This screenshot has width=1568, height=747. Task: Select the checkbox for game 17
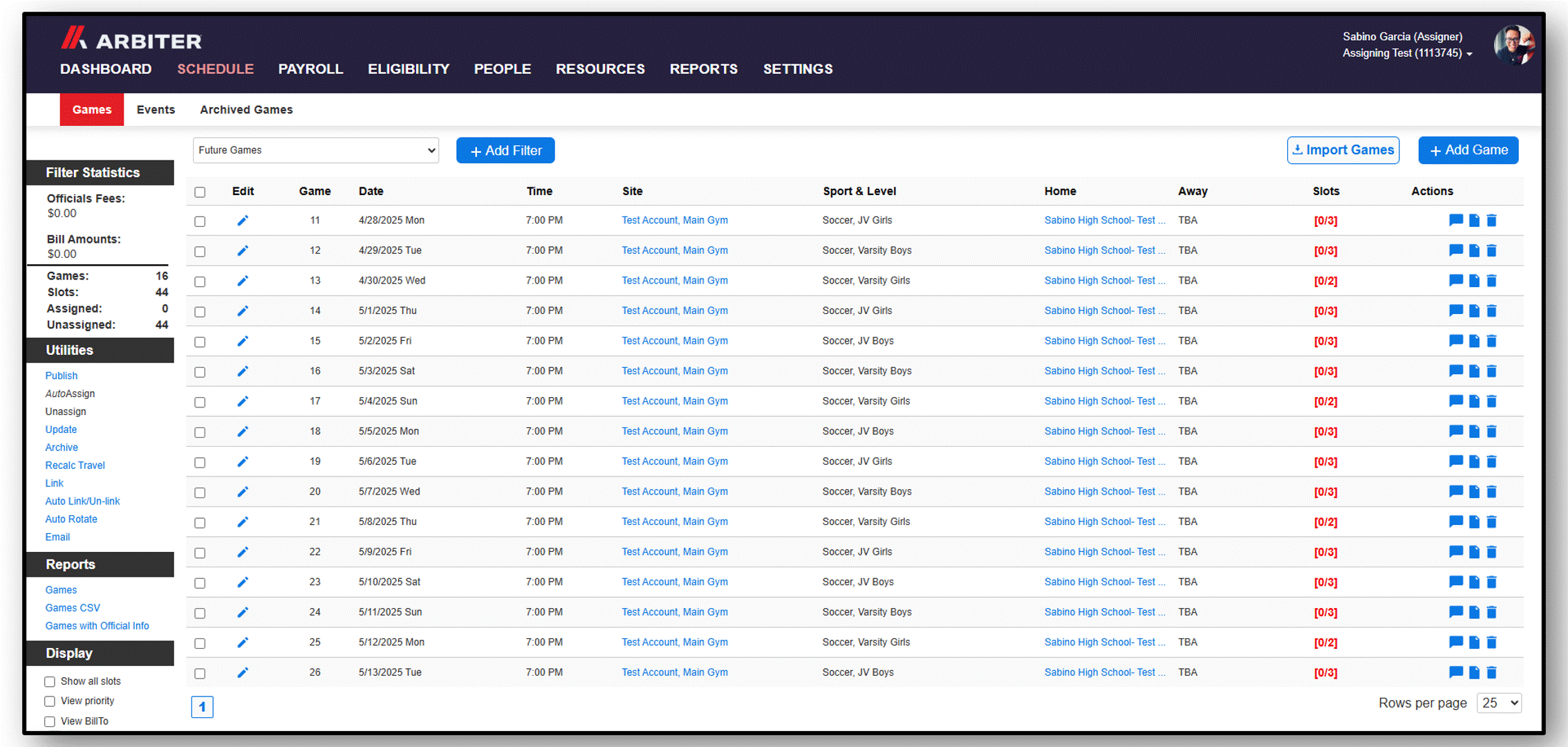coord(200,402)
